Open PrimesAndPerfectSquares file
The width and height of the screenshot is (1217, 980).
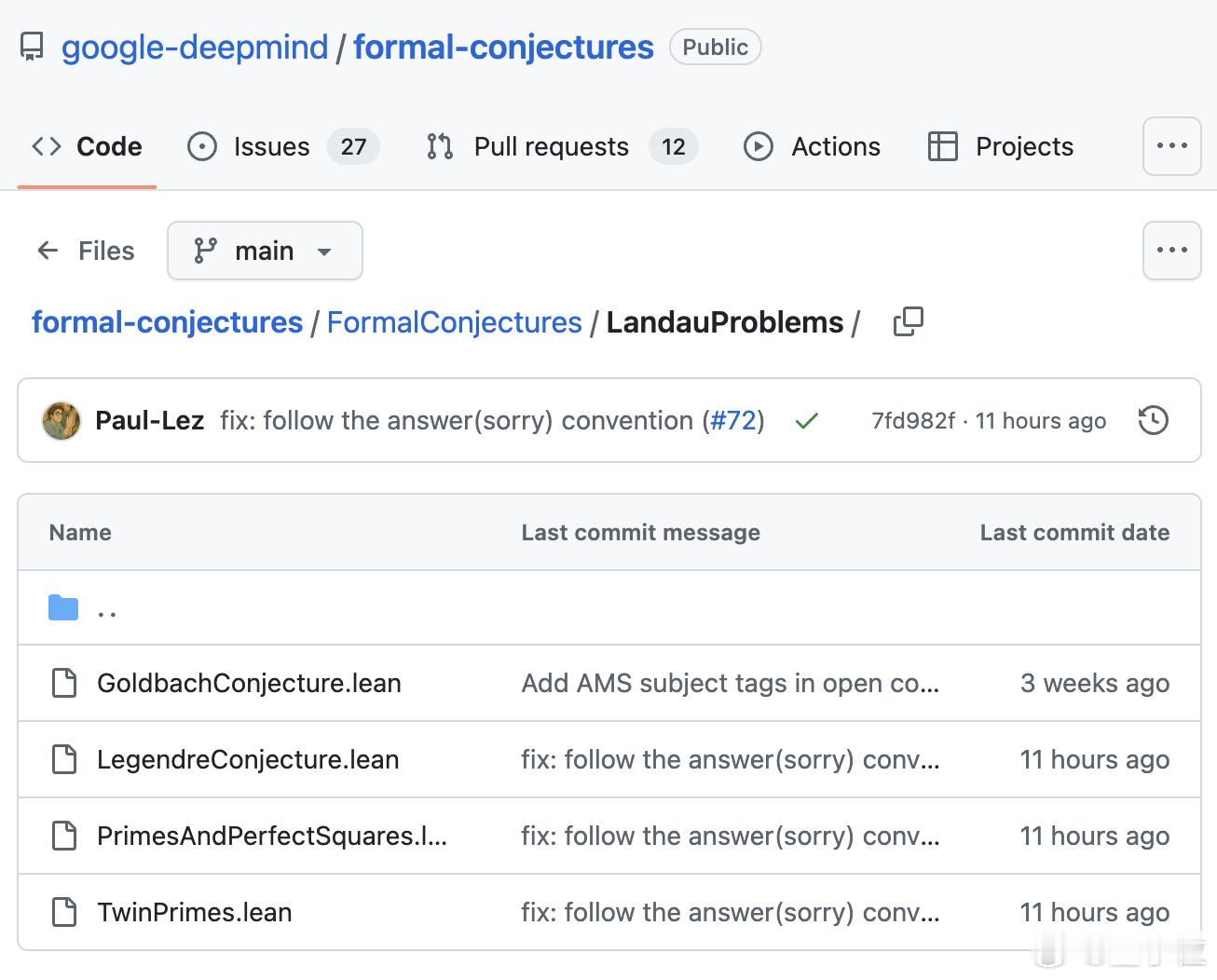coord(272,836)
